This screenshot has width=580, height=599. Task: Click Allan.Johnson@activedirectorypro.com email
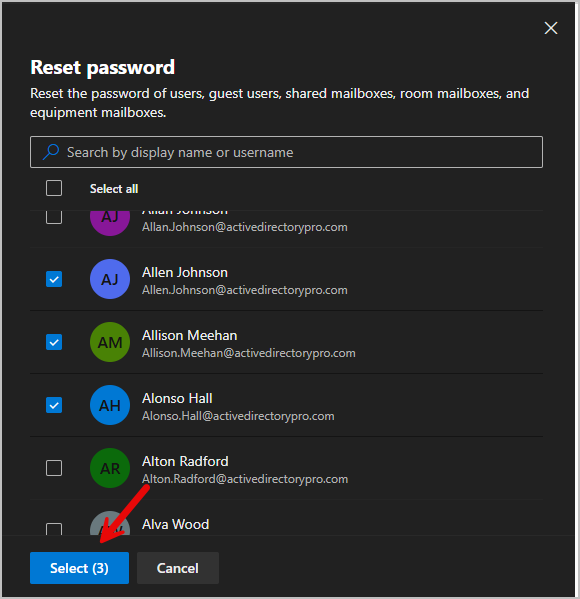[x=245, y=227]
